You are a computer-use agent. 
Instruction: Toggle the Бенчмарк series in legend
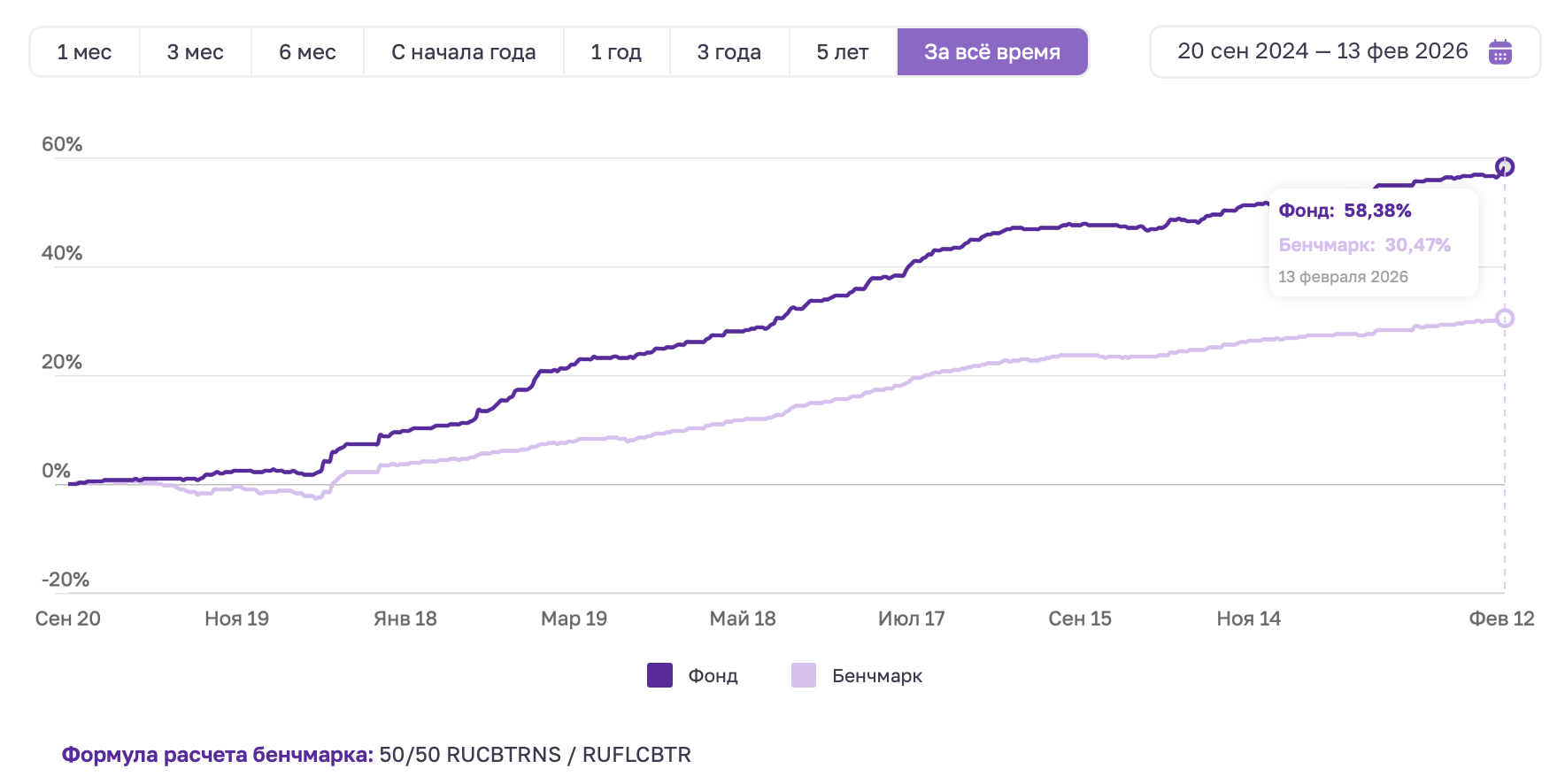point(876,676)
